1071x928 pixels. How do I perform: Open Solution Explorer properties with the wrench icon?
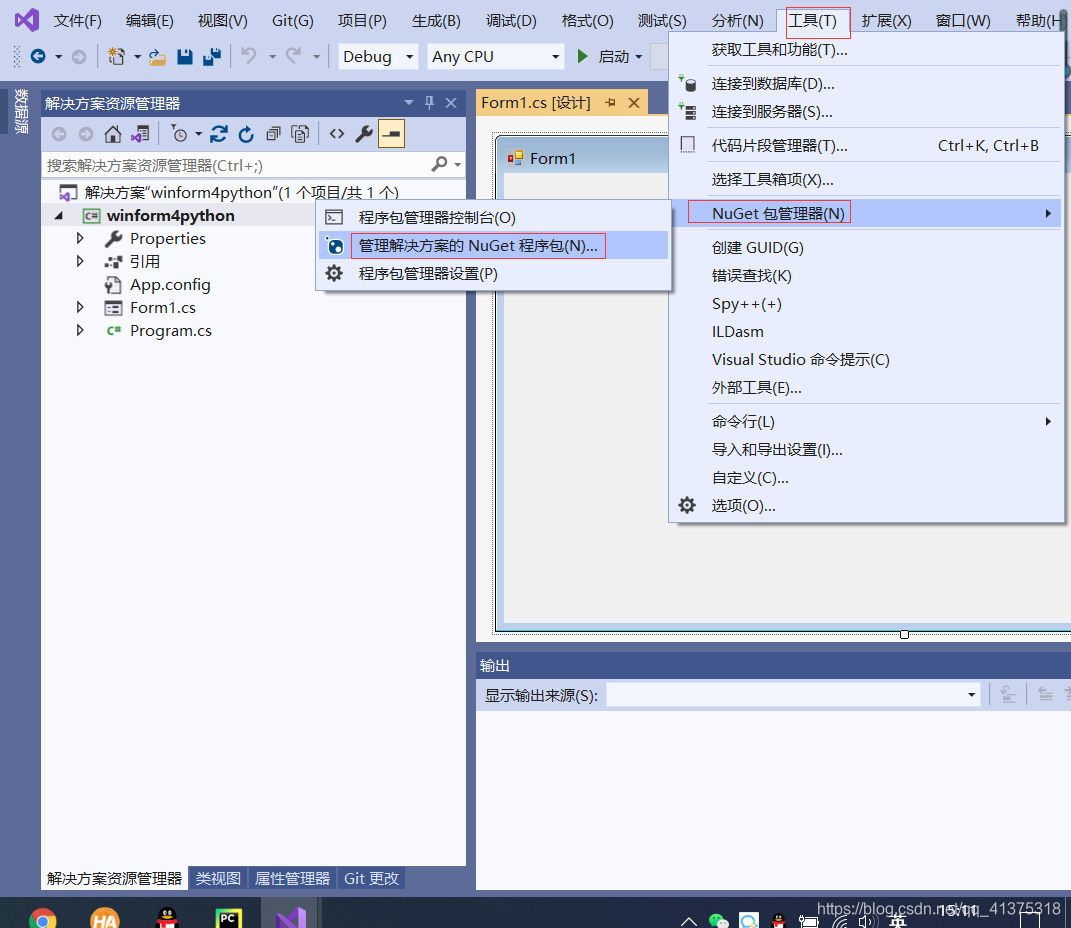coord(363,133)
